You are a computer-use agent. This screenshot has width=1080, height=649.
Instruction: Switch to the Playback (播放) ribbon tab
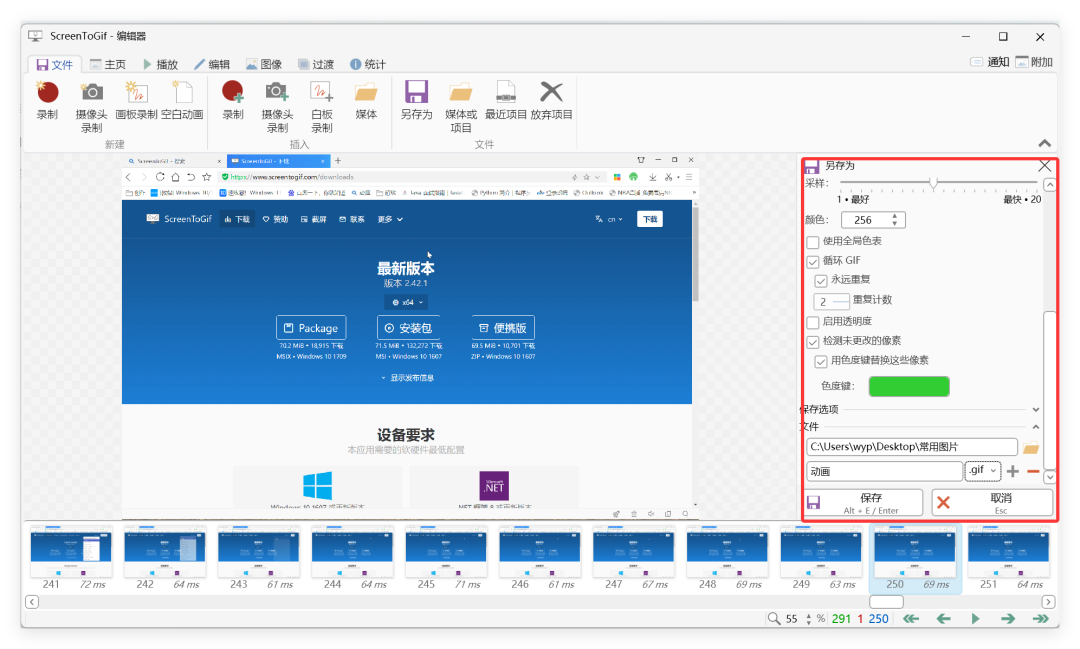pyautogui.click(x=160, y=64)
